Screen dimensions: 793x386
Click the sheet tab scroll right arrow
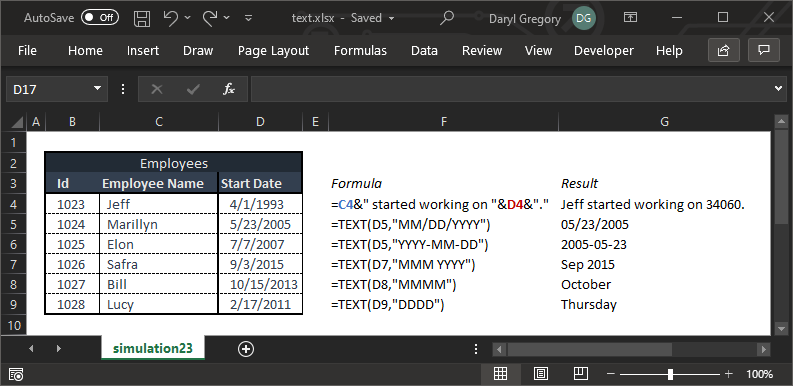[x=59, y=348]
